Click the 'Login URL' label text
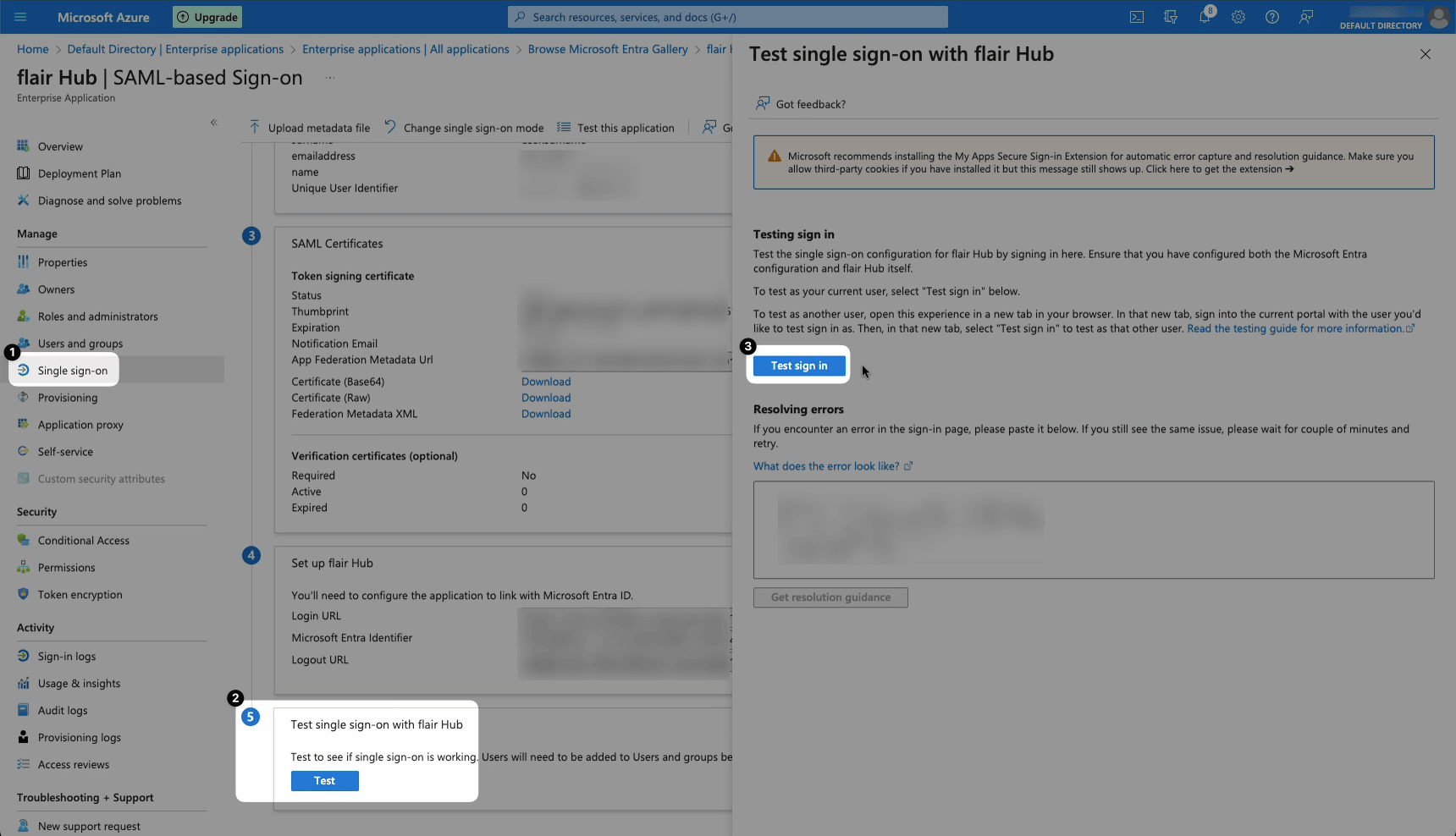1456x836 pixels. pyautogui.click(x=317, y=616)
